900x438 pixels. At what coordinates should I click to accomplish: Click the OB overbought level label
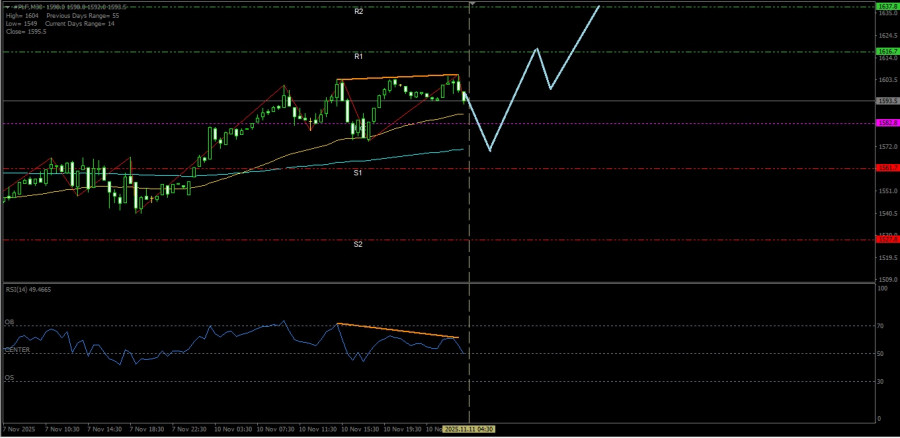coord(9,322)
